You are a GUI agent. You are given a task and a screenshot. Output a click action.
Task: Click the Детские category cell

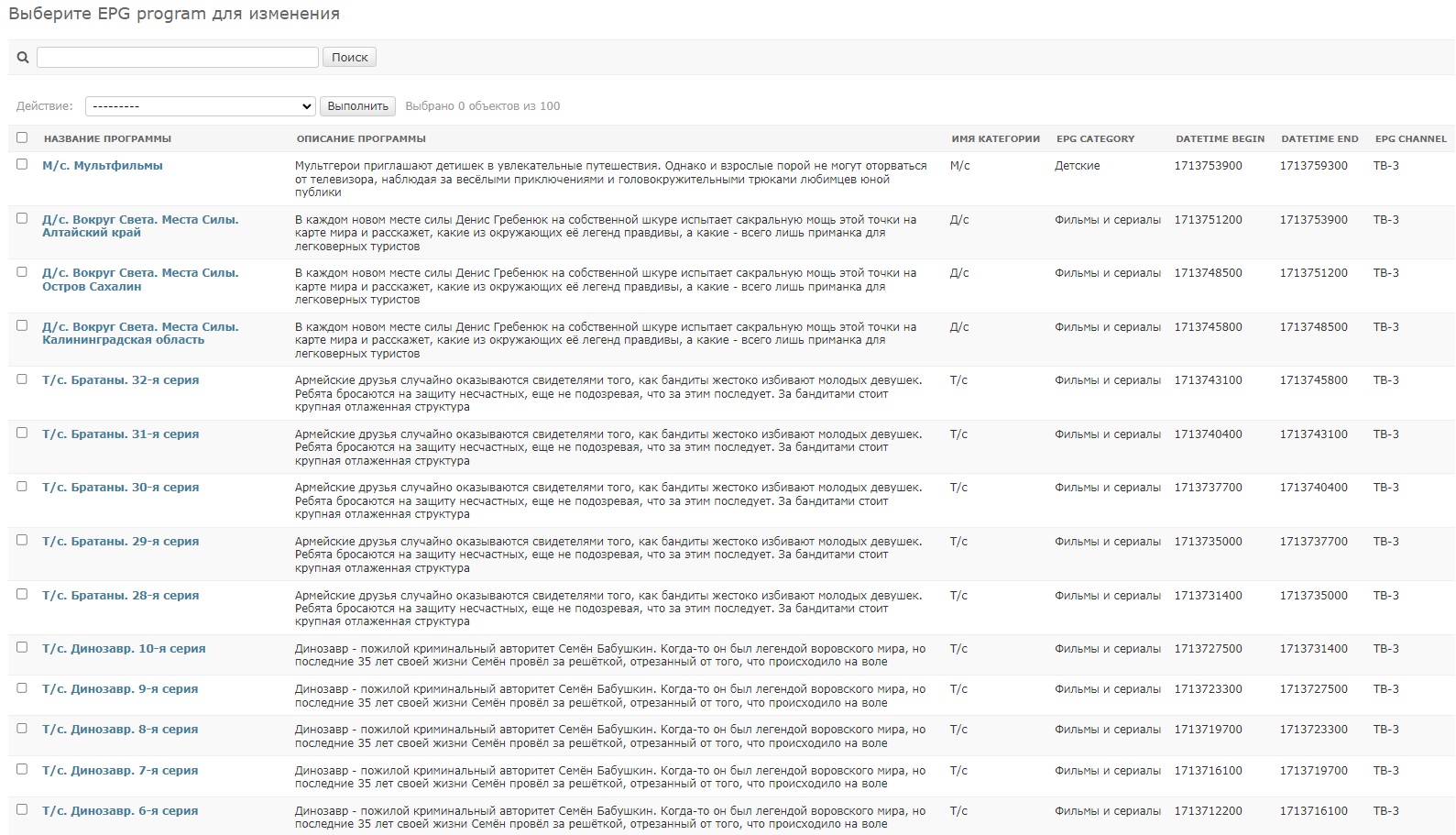point(1077,166)
